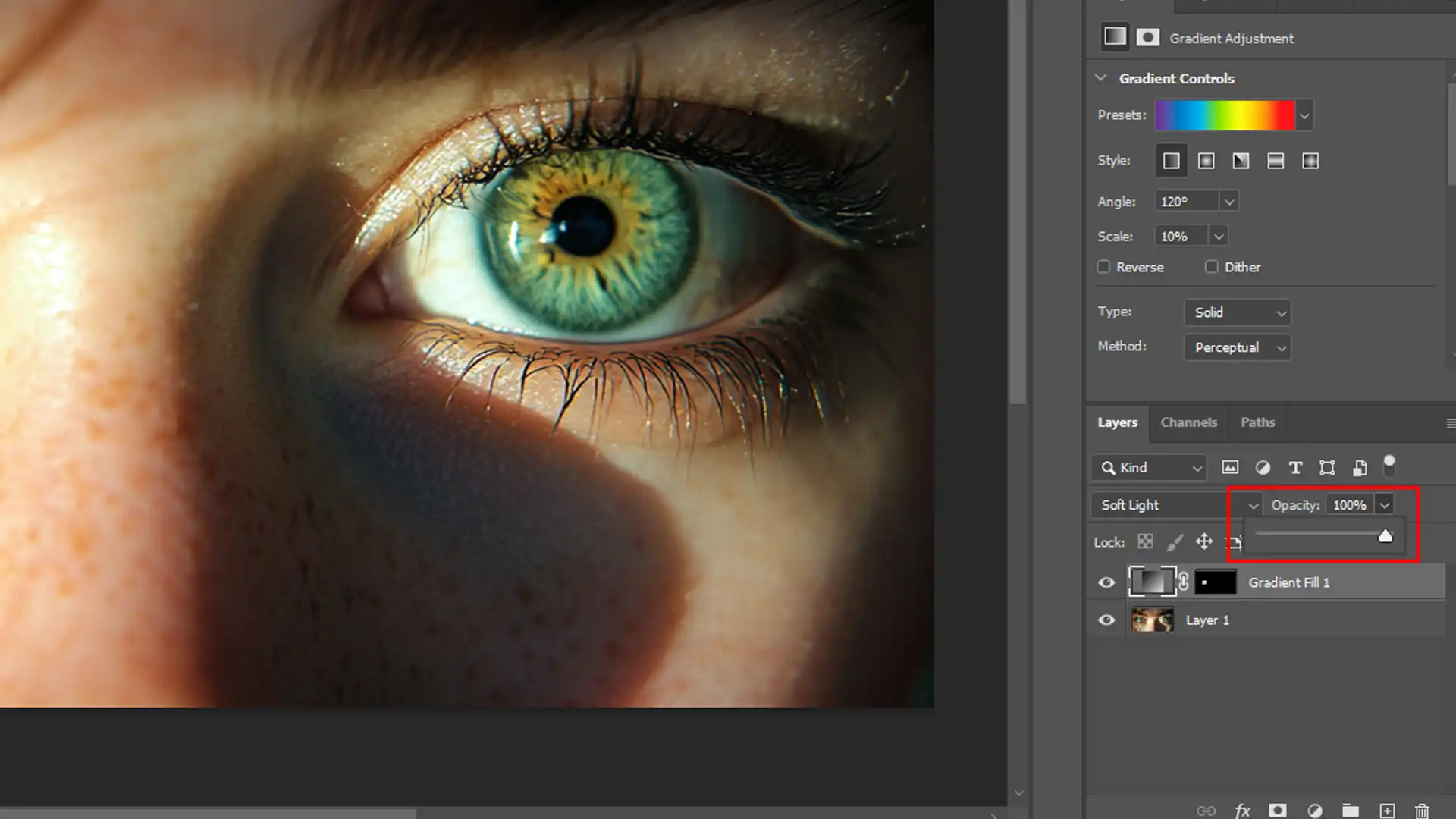The image size is (1456, 819).
Task: Click the layer mask icon in Properties
Action: click(1148, 37)
